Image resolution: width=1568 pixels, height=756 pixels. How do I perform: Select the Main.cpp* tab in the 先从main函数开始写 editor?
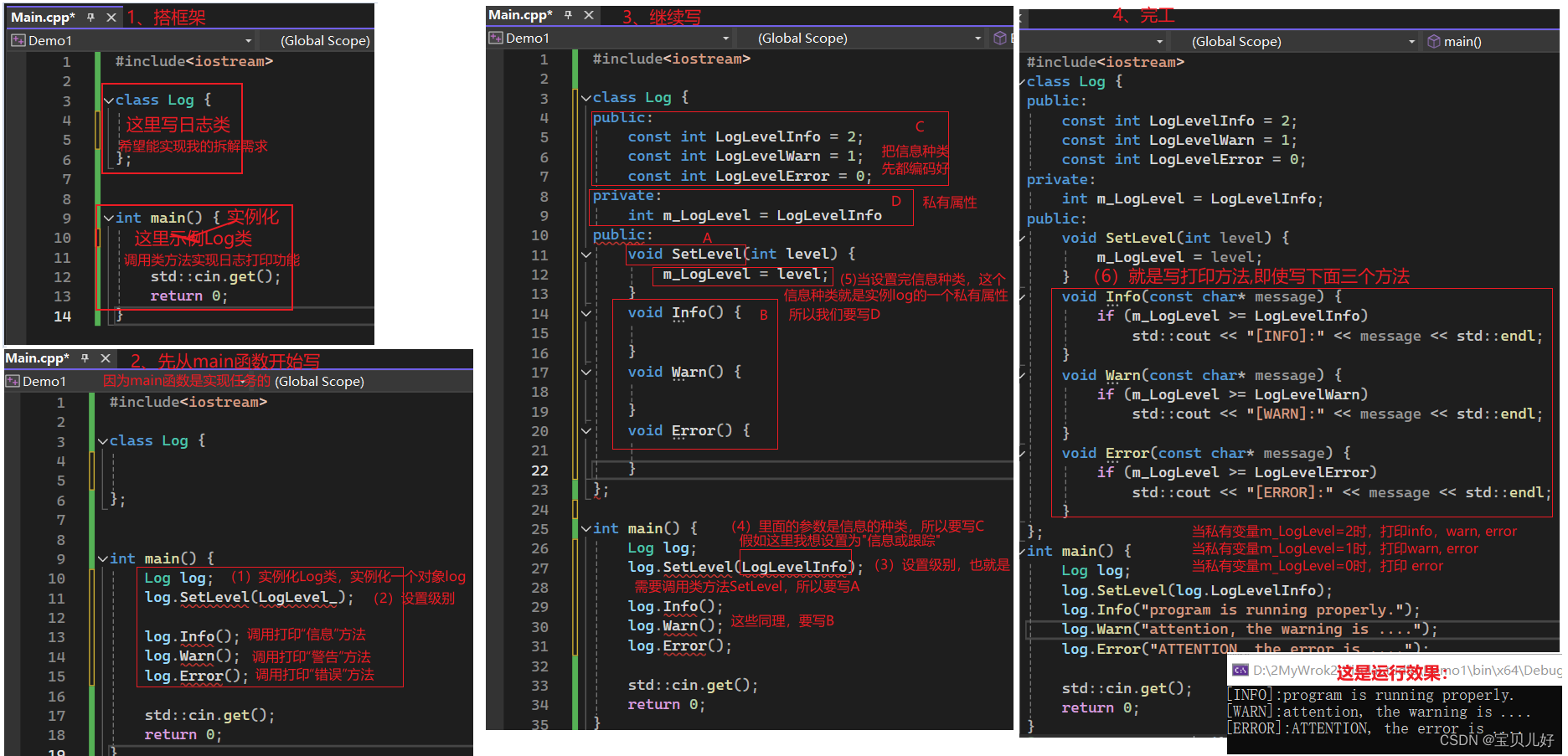(38, 358)
